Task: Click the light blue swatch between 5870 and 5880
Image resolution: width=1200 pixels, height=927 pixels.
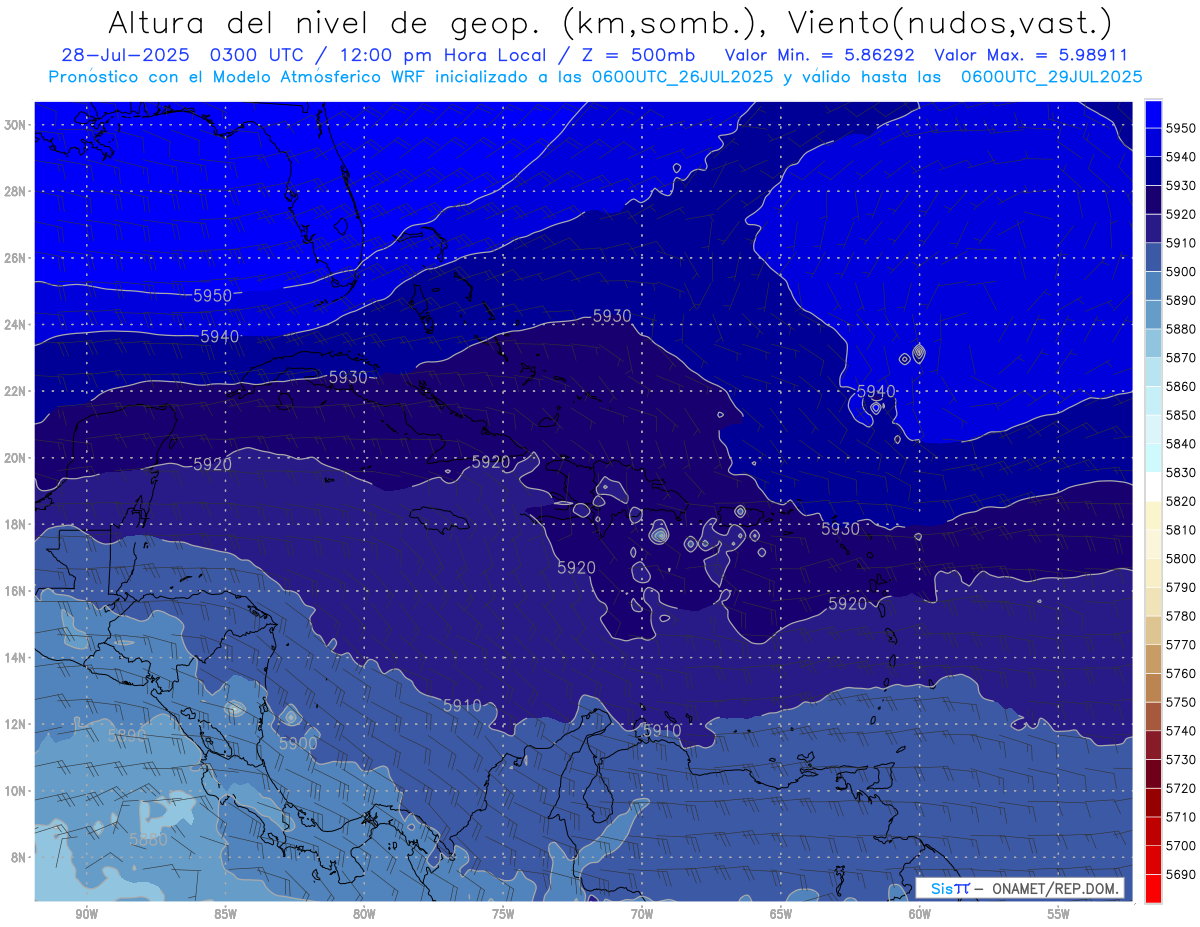Action: [1152, 343]
